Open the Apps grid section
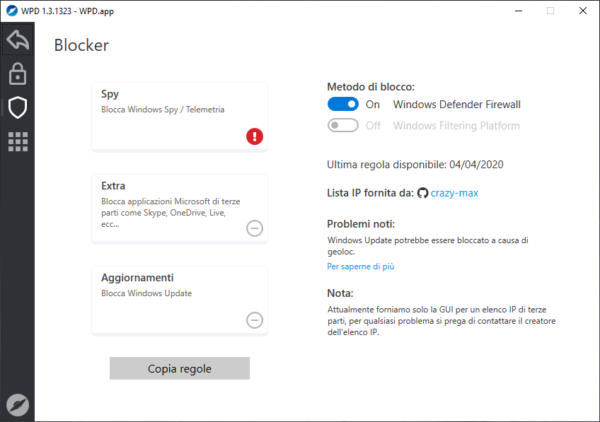 click(18, 142)
